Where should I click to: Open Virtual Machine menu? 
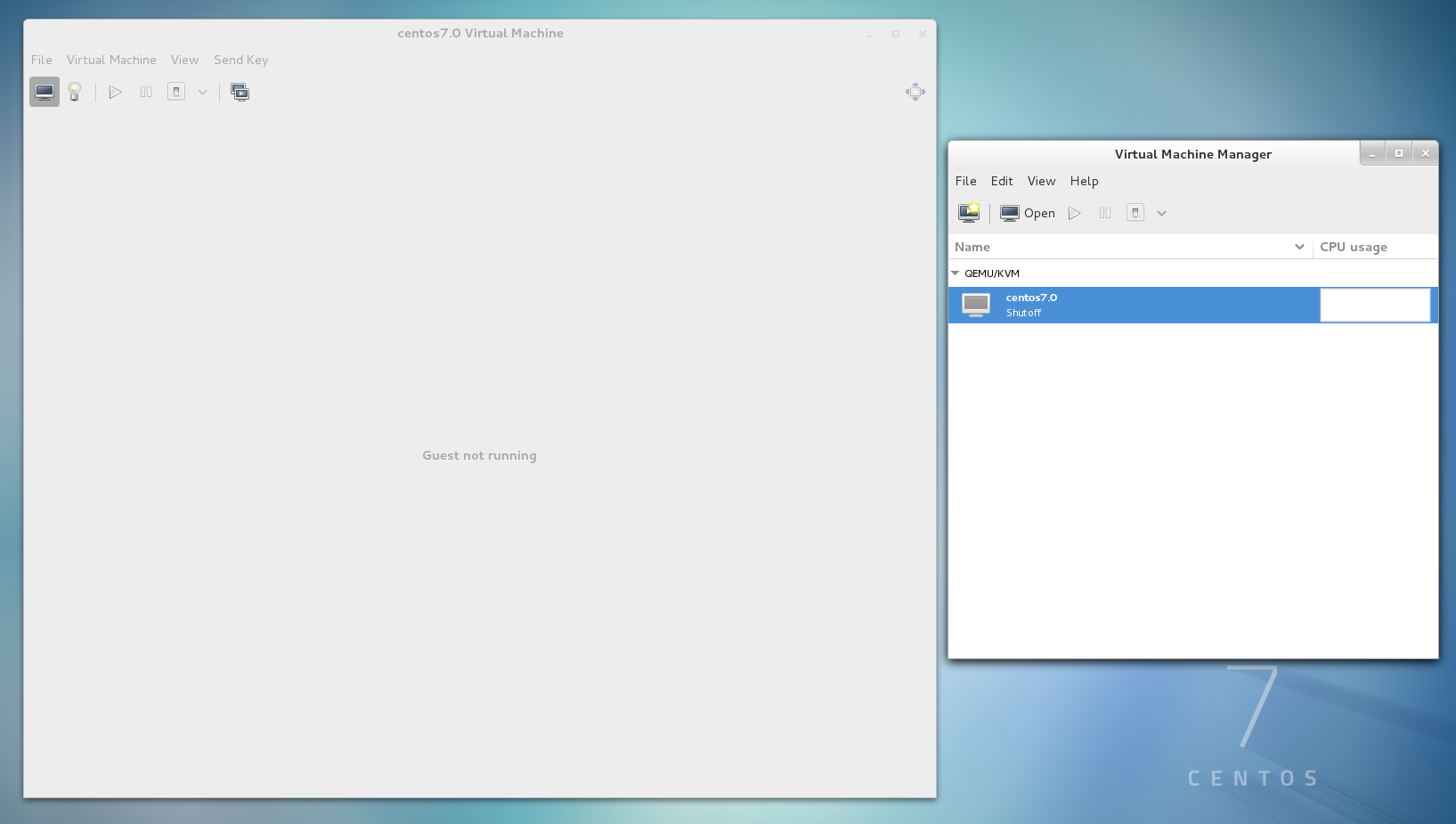coord(111,60)
